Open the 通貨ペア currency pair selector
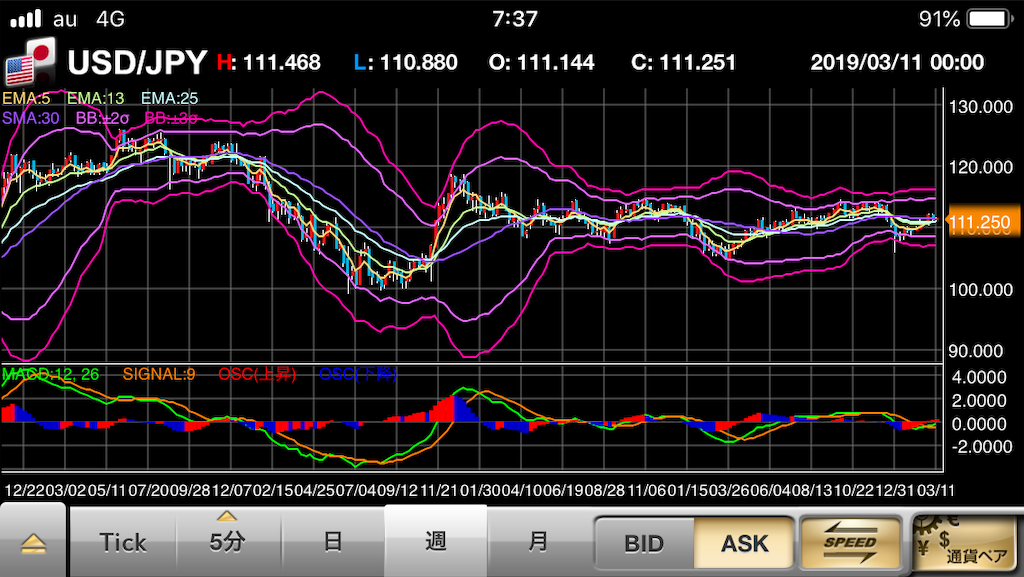This screenshot has width=1024, height=577. [965, 542]
